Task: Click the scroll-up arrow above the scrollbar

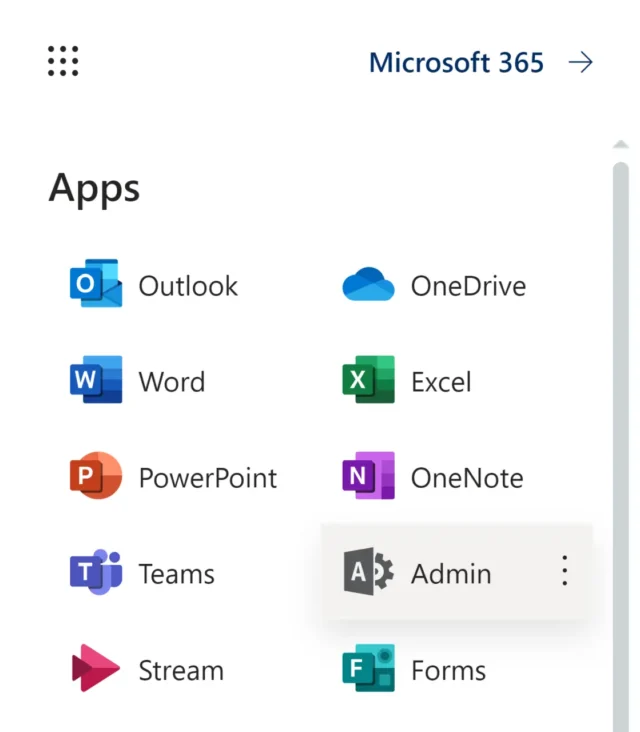Action: click(x=621, y=146)
